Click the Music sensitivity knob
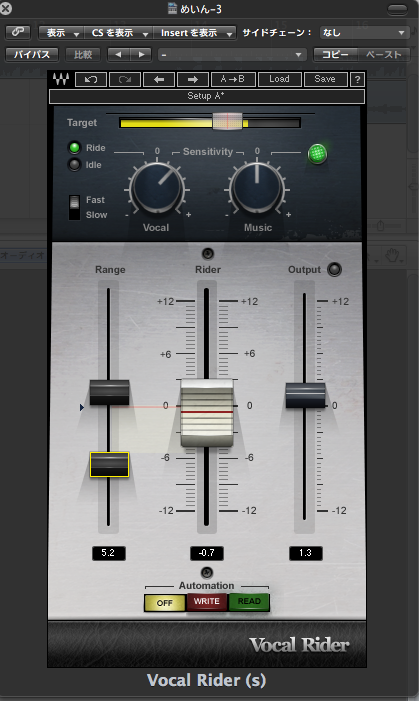The width and height of the screenshot is (419, 701). pos(257,188)
